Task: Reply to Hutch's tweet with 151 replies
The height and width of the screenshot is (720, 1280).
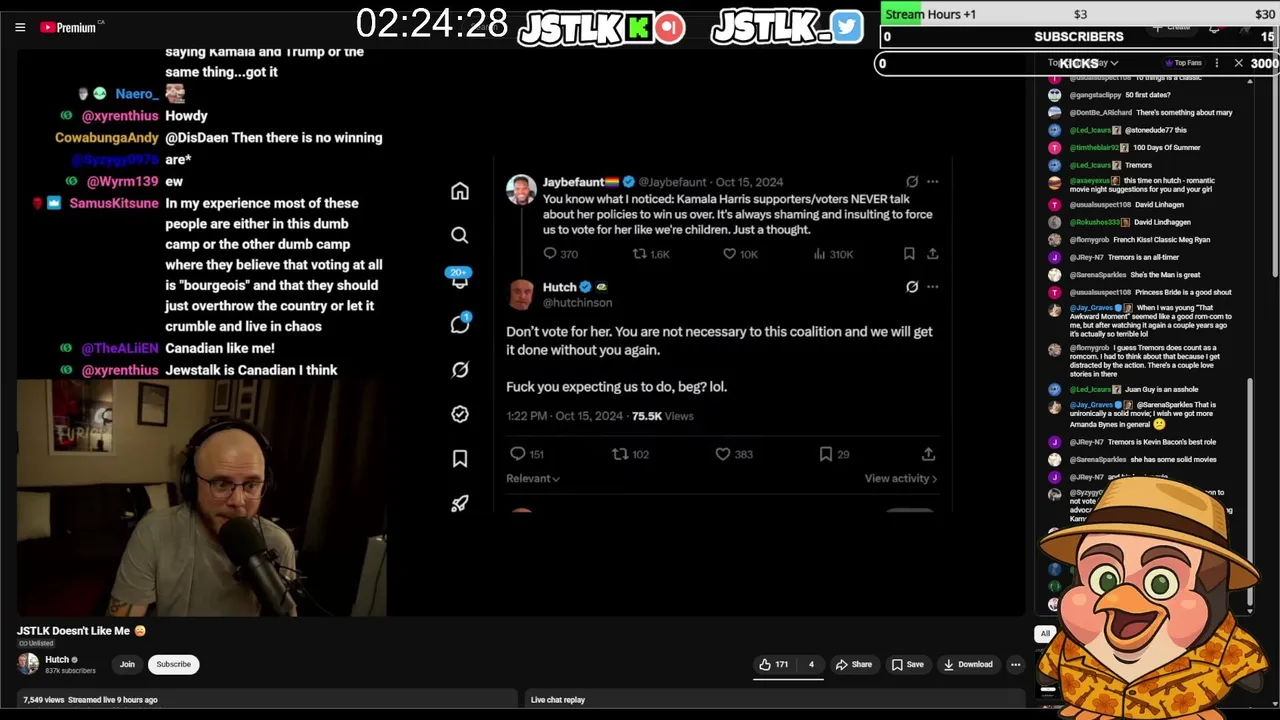Action: tap(527, 454)
